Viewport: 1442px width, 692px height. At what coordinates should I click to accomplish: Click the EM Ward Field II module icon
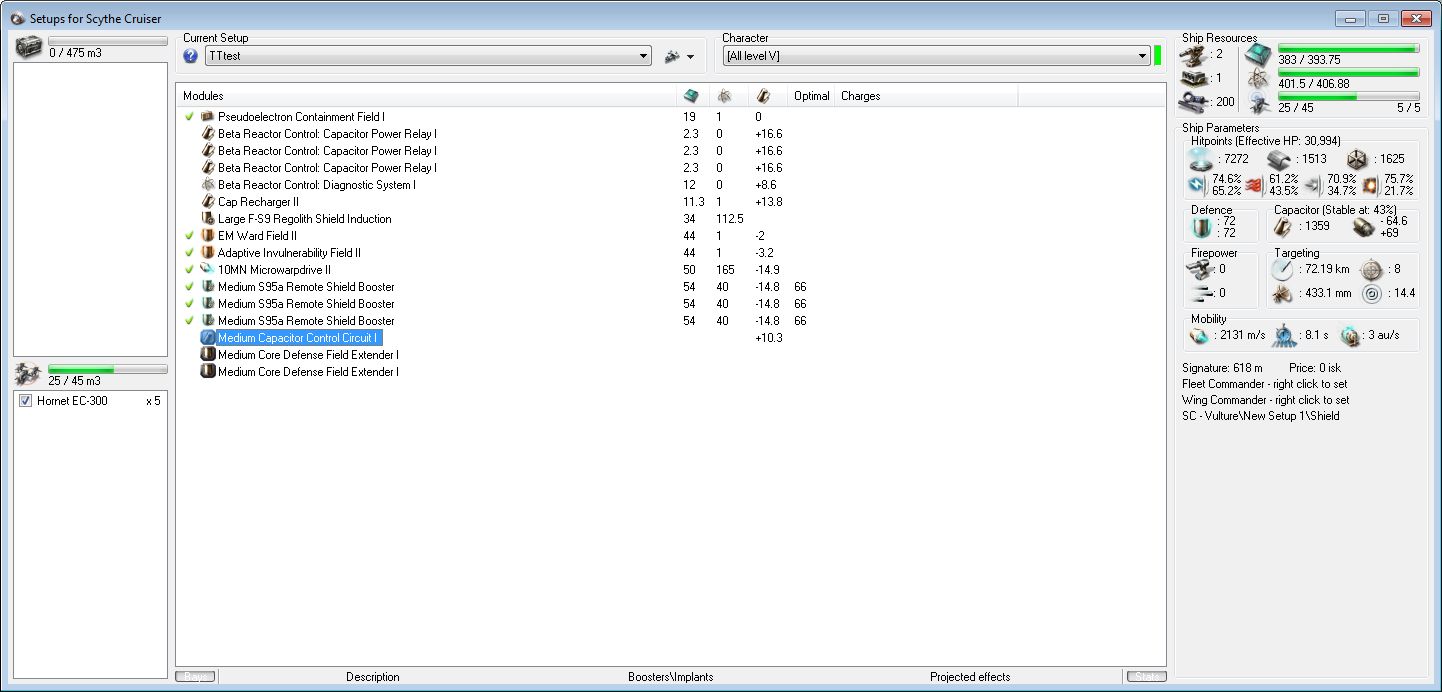[x=208, y=236]
